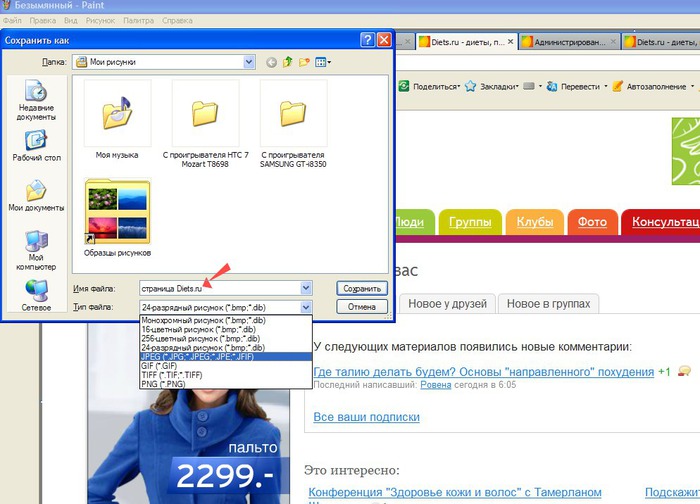
Task: Click the Back arrow icon in save dialog
Action: (271, 62)
